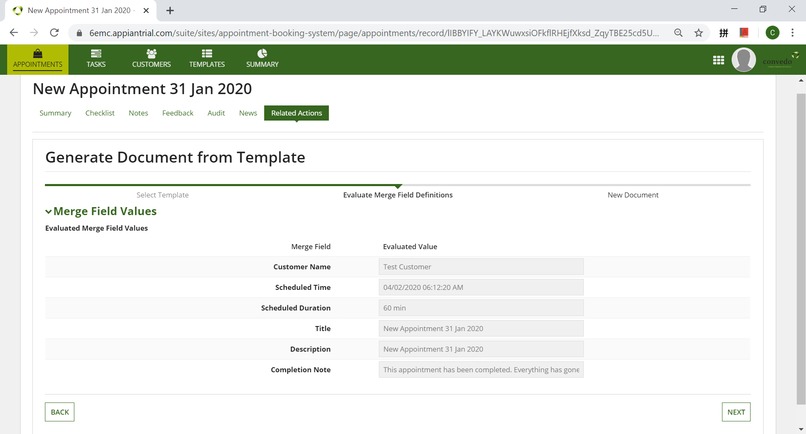
Task: Click the Title value field
Action: pos(481,329)
